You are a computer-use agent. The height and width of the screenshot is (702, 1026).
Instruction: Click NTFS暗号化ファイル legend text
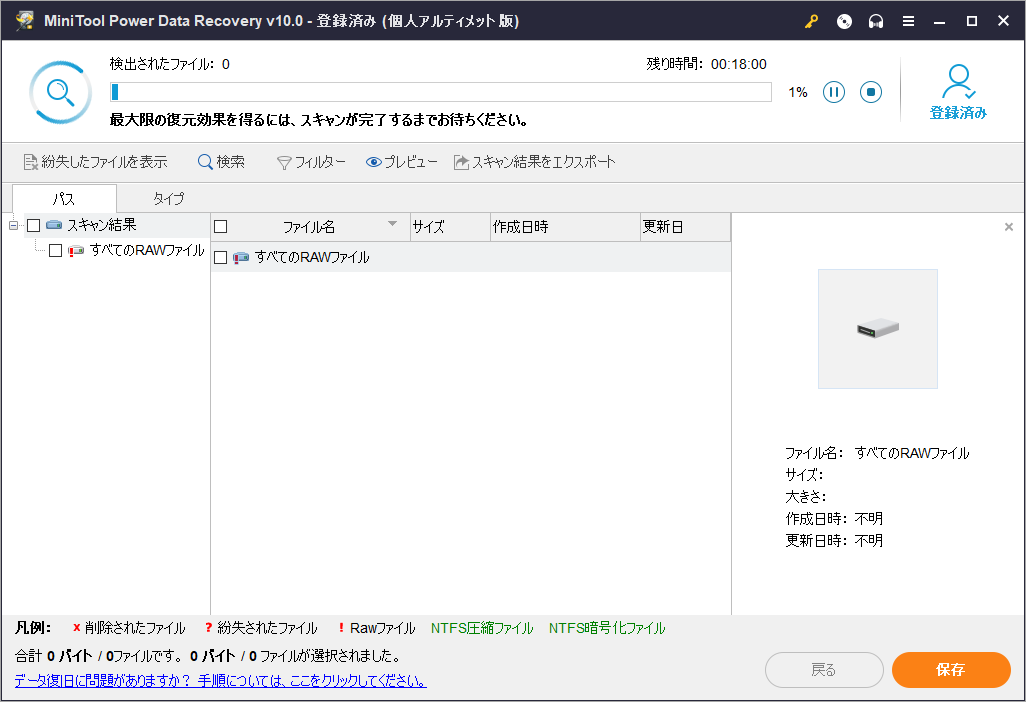coord(607,628)
